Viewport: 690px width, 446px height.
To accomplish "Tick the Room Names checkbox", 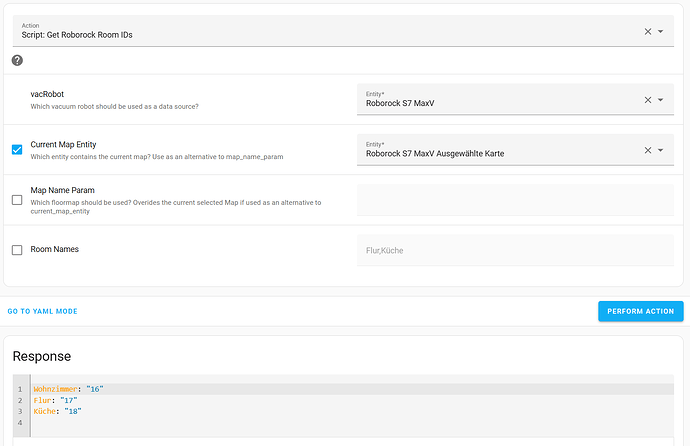I will pos(17,250).
